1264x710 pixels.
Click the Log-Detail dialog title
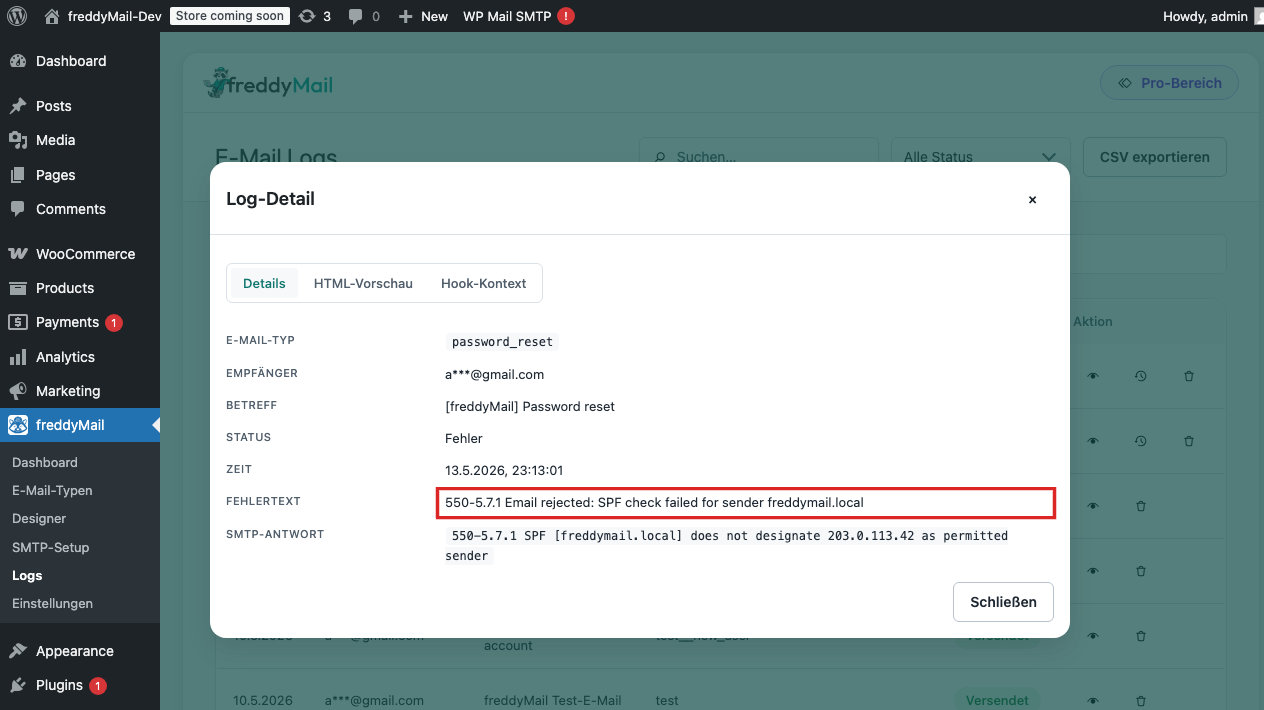pyautogui.click(x=270, y=199)
